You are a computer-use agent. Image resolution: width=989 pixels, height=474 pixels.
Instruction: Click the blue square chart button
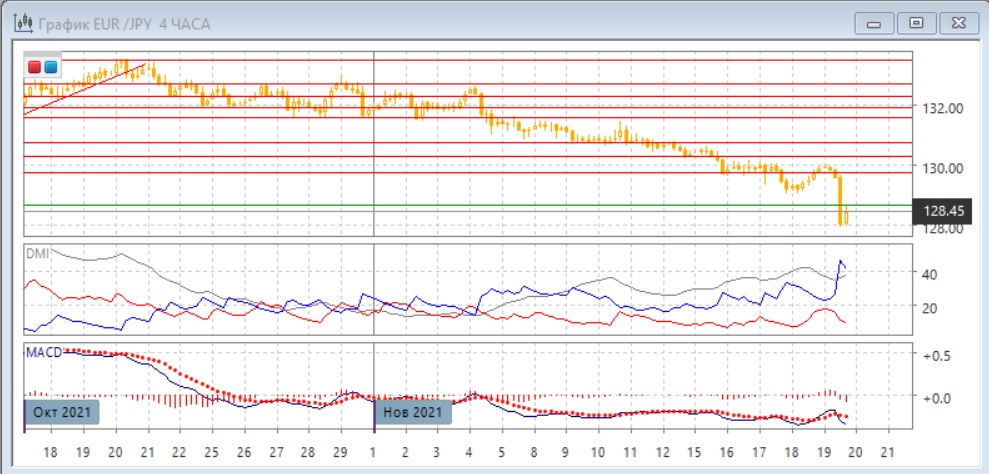click(x=50, y=67)
